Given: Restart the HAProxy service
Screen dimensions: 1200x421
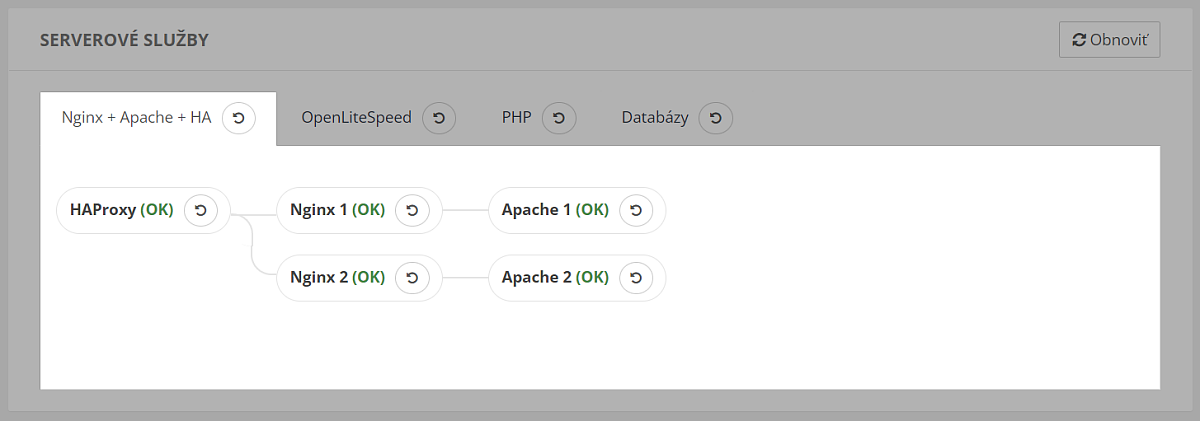Looking at the screenshot, I should click(201, 210).
